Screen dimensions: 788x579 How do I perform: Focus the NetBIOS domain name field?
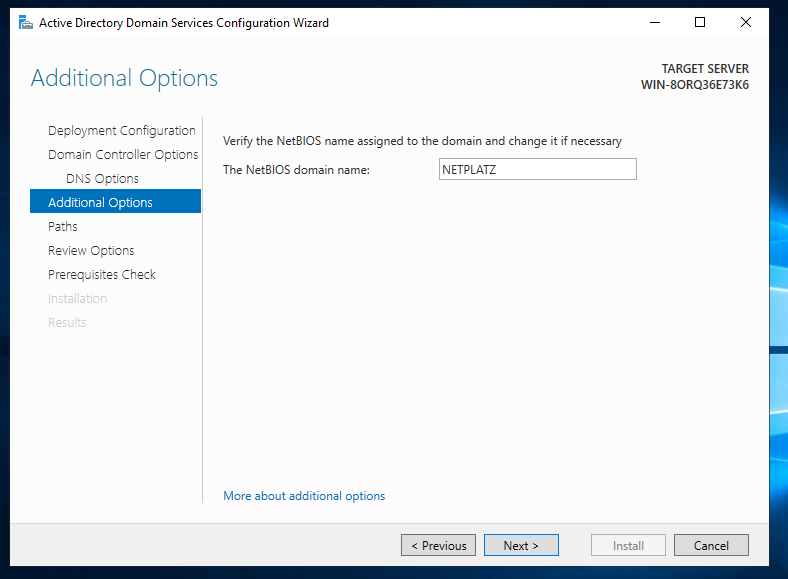[538, 169]
